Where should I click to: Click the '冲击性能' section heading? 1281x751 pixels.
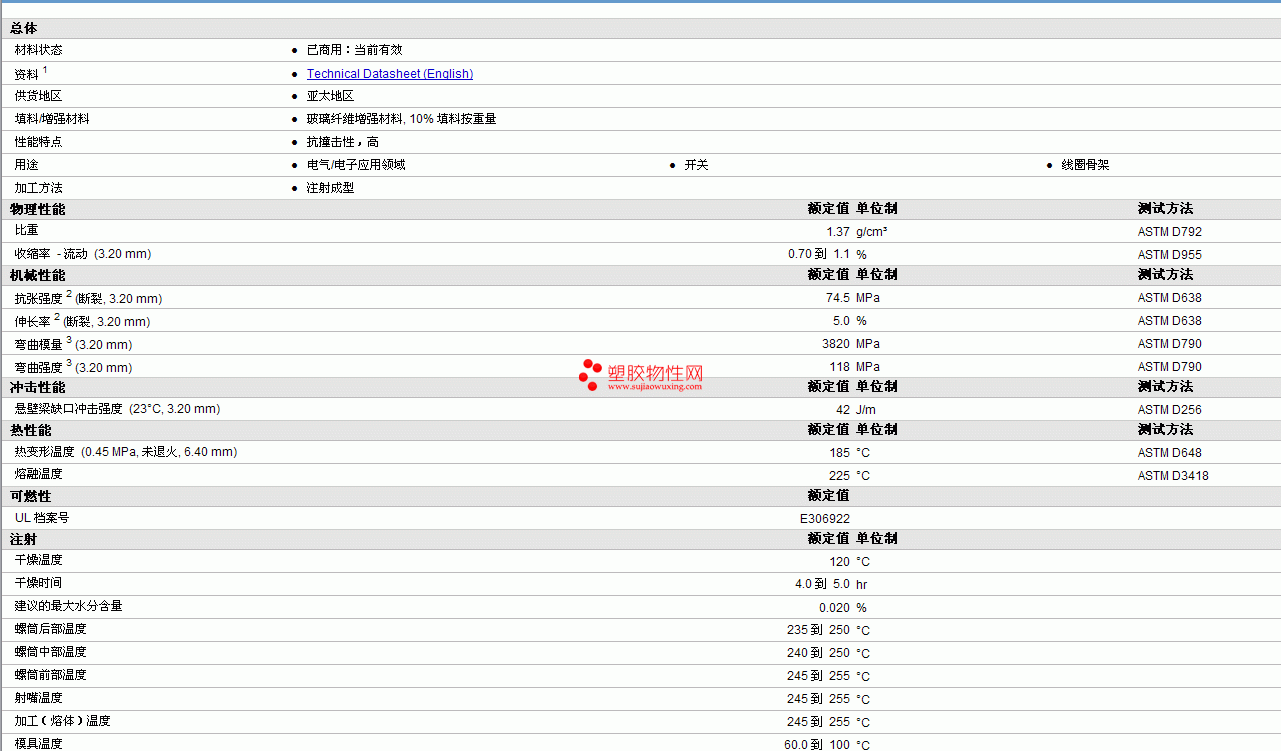[x=38, y=387]
